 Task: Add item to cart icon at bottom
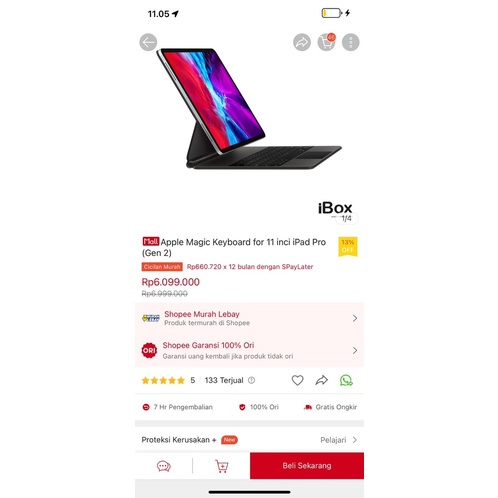[222, 466]
